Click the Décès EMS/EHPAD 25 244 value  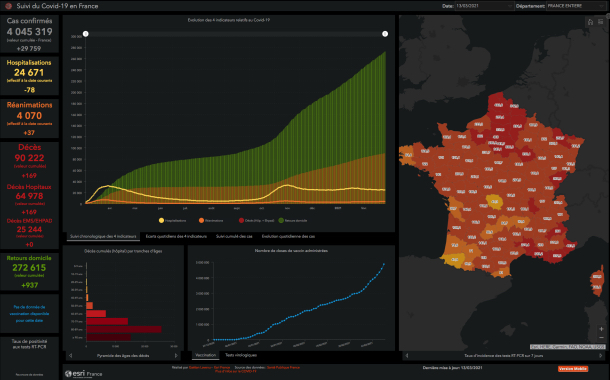30,229
